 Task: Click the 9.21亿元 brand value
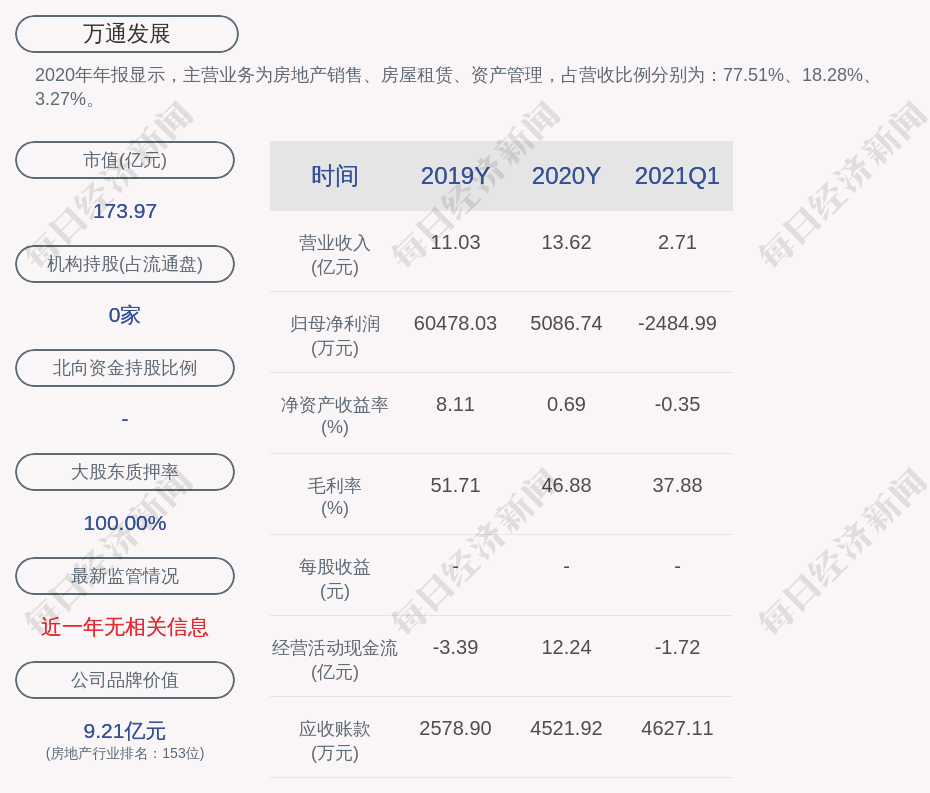(x=125, y=731)
